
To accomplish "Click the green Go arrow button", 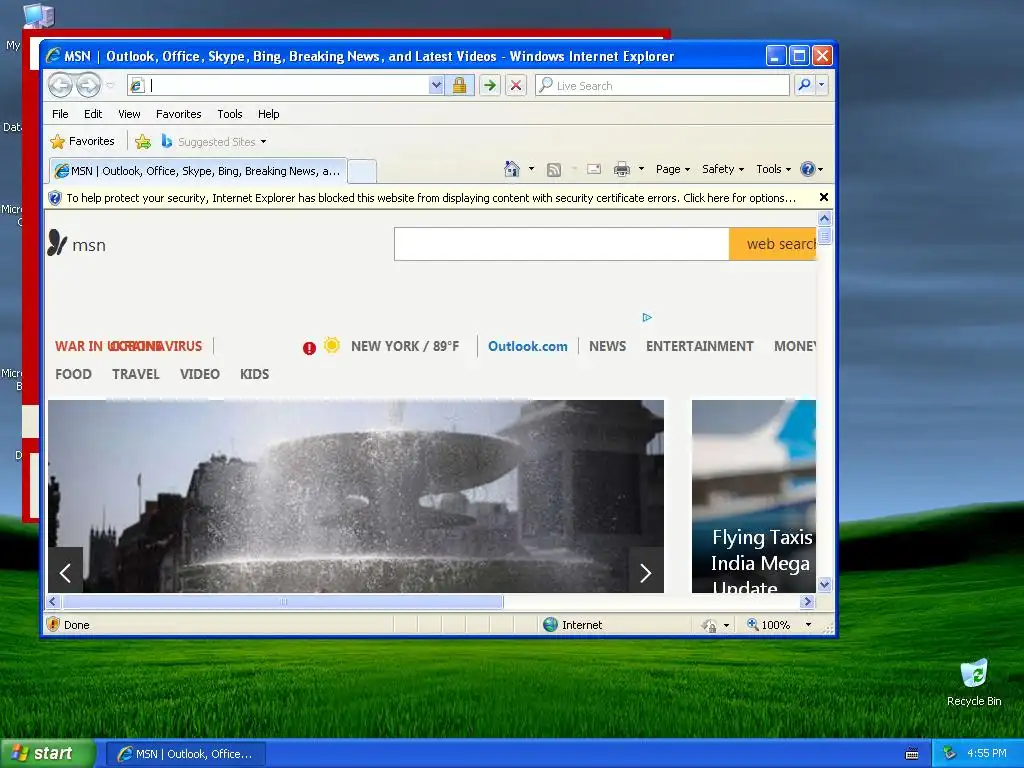I will [x=490, y=86].
